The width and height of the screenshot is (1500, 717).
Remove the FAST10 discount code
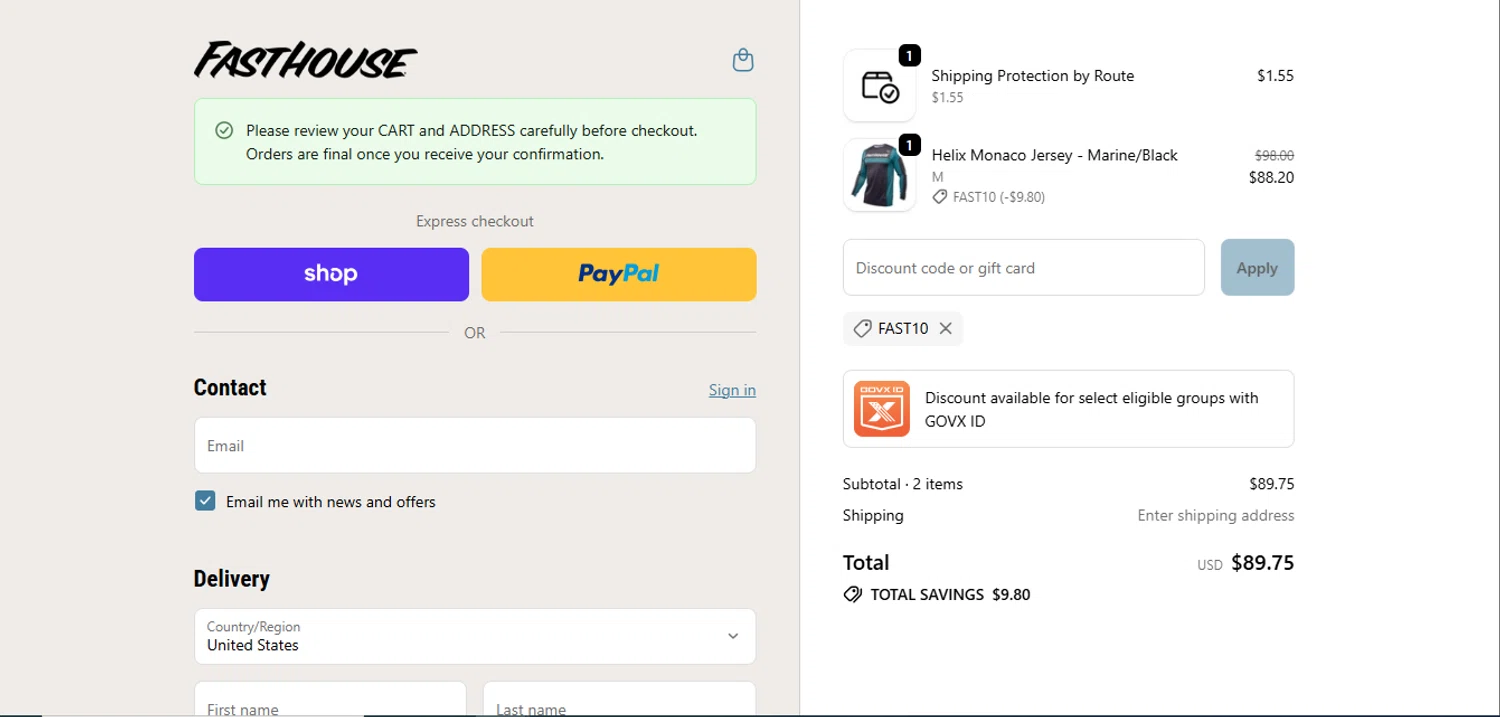click(x=945, y=328)
